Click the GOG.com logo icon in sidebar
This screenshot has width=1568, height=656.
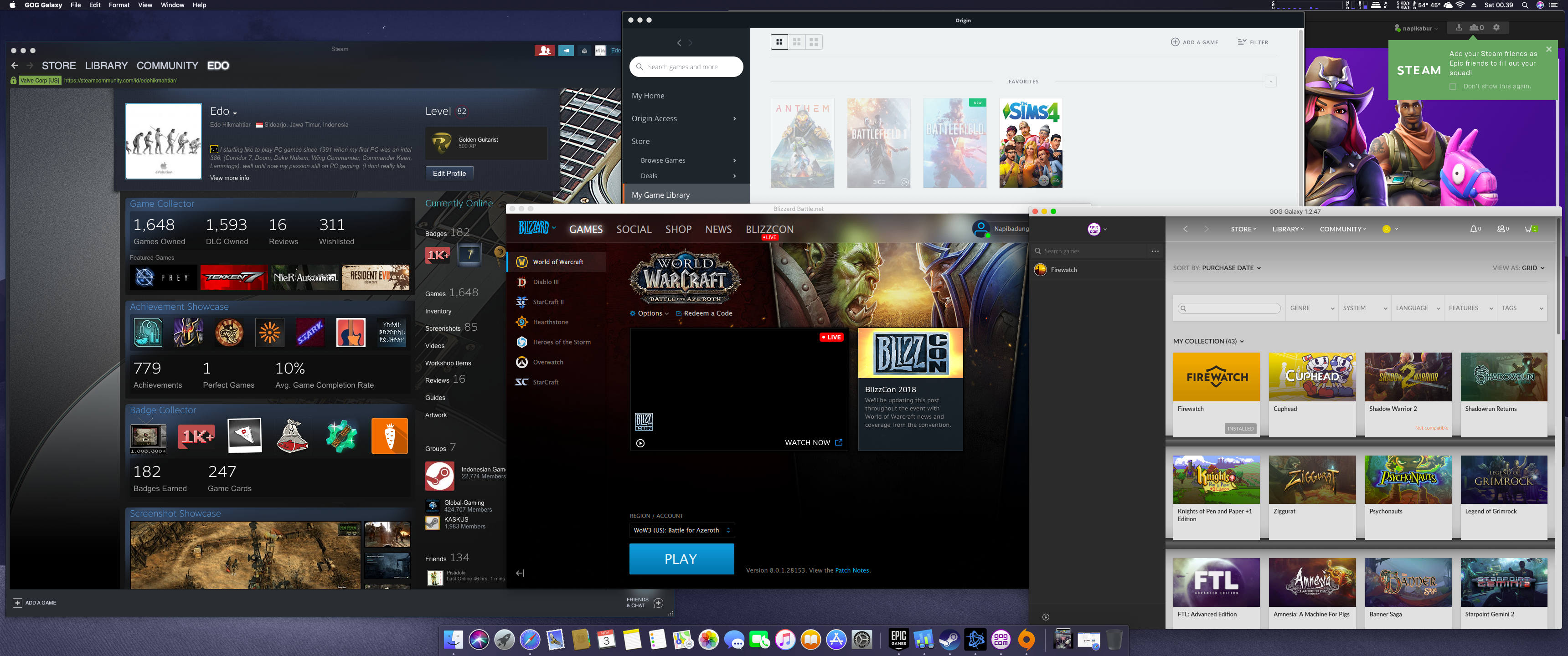click(x=1094, y=230)
